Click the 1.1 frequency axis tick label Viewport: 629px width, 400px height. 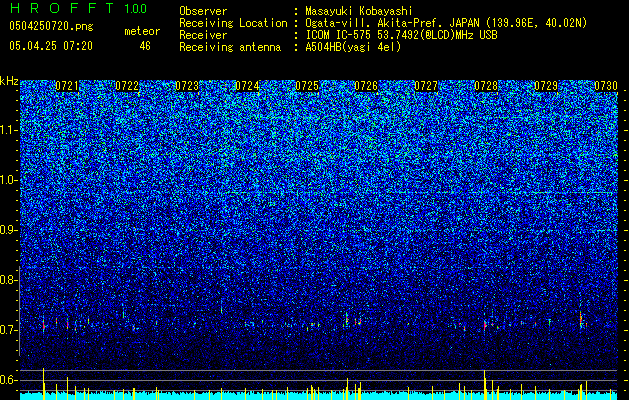8,130
